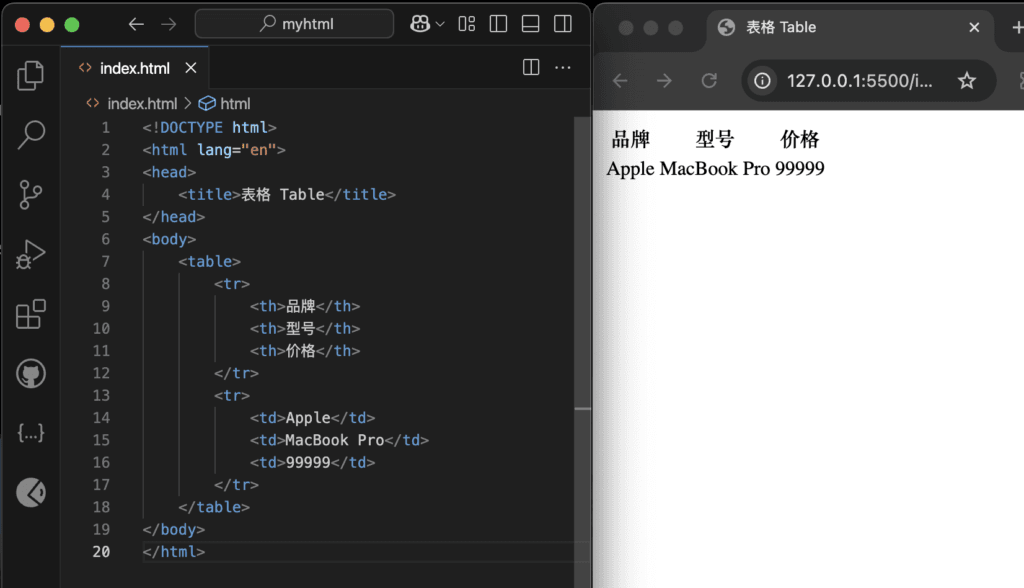Go forward in VS Code navigation history

click(x=168, y=24)
